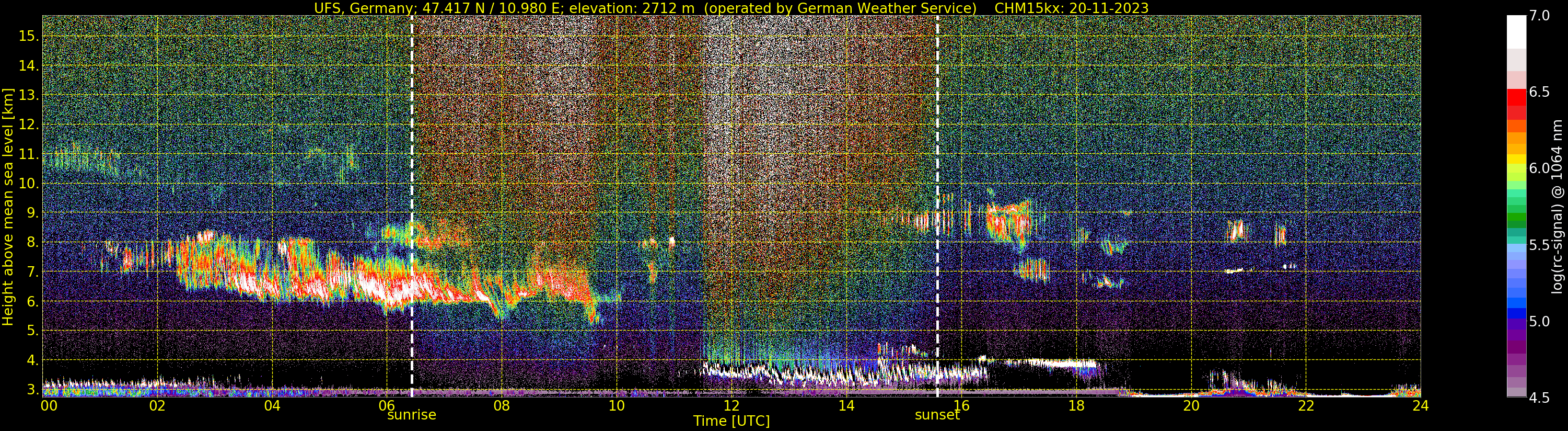
Task: Click the white dashed sunrise marker line
Action: pos(412,206)
